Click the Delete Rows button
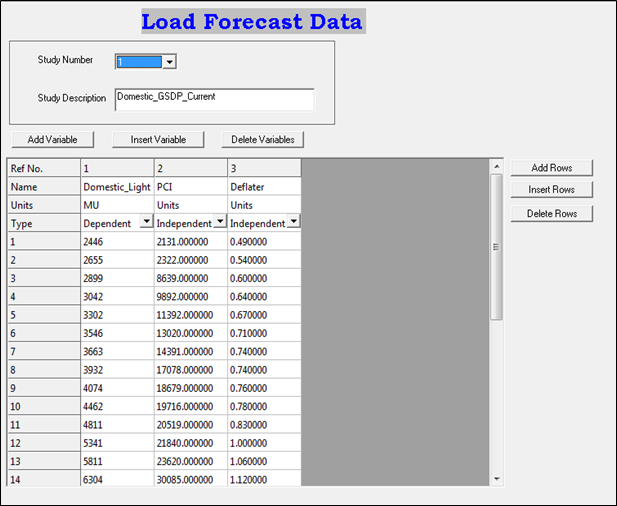Viewport: 617px width, 506px height. pyautogui.click(x=552, y=214)
